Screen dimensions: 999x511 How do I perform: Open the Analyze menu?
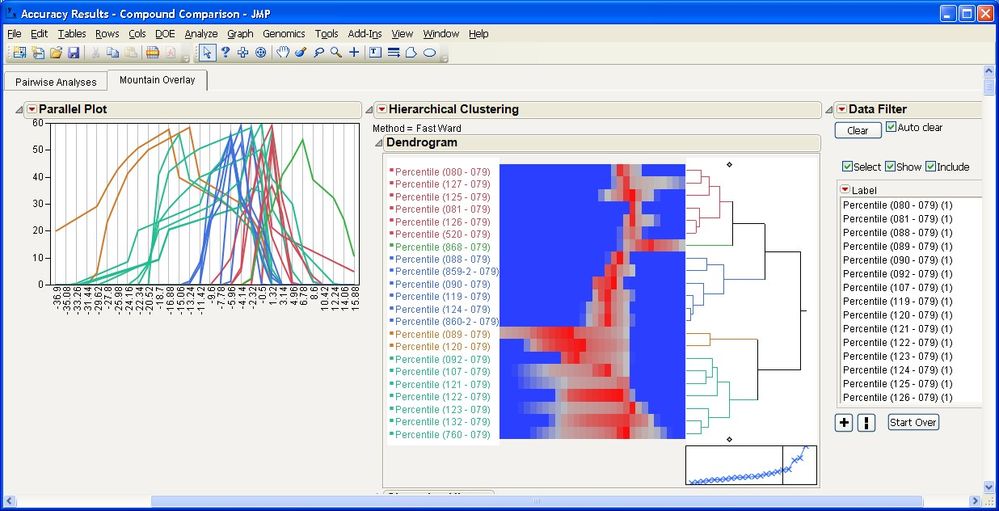201,34
